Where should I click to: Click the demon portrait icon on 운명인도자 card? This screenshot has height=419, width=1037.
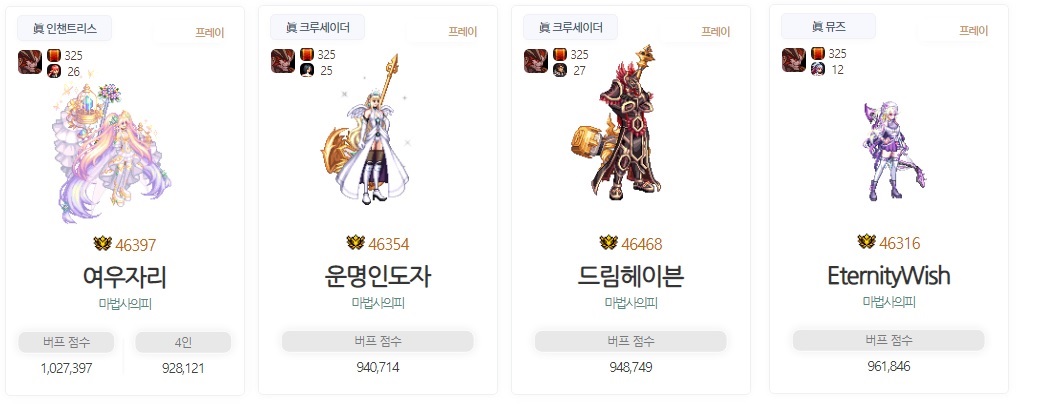pyautogui.click(x=282, y=61)
